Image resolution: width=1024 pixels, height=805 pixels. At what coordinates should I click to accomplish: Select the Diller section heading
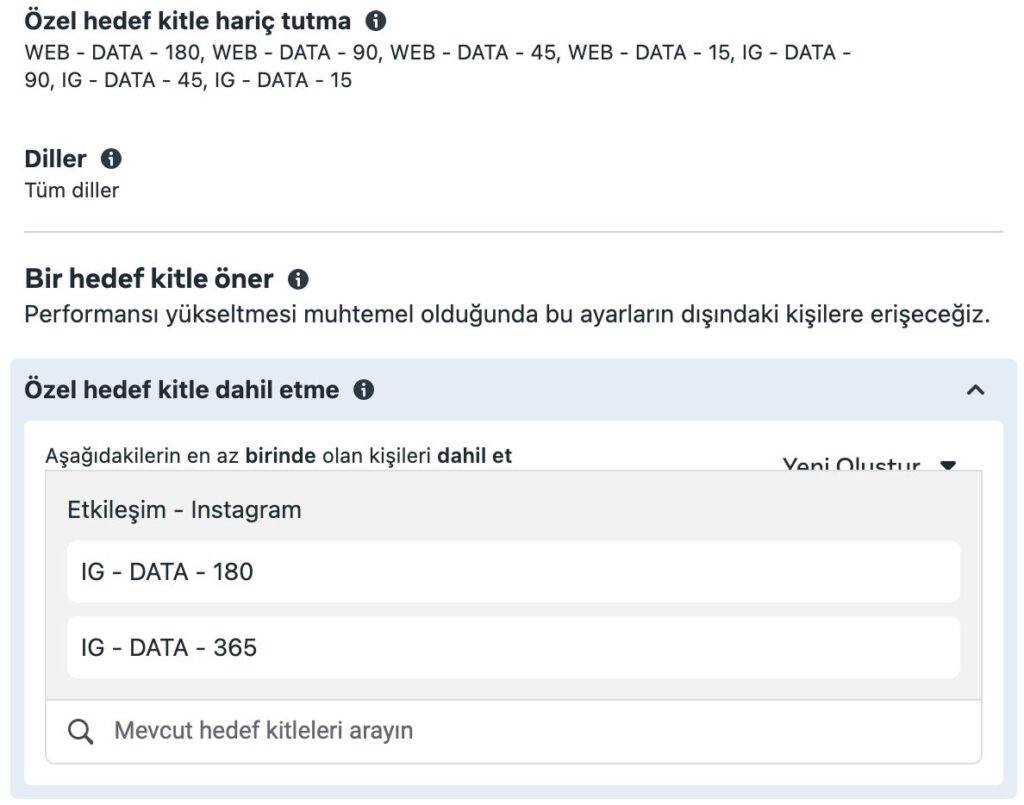[56, 158]
